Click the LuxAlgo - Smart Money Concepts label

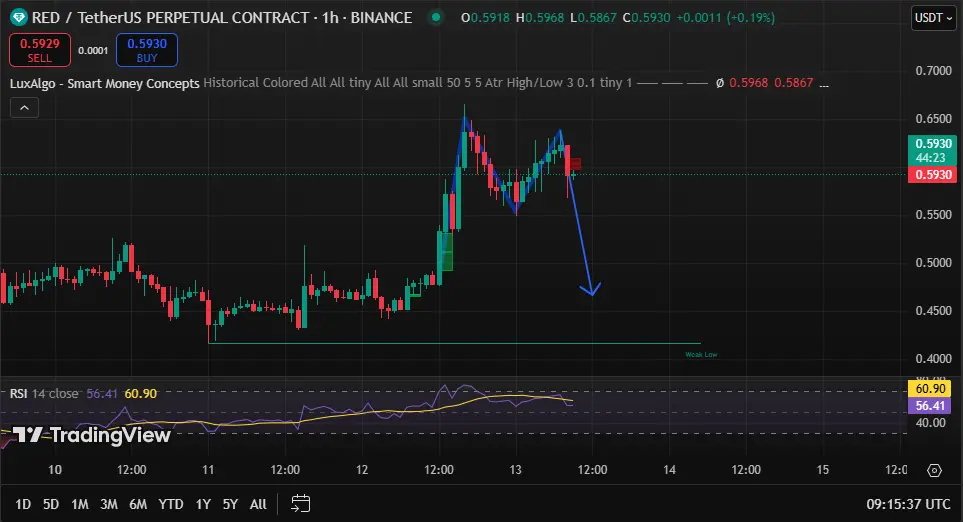(x=104, y=83)
